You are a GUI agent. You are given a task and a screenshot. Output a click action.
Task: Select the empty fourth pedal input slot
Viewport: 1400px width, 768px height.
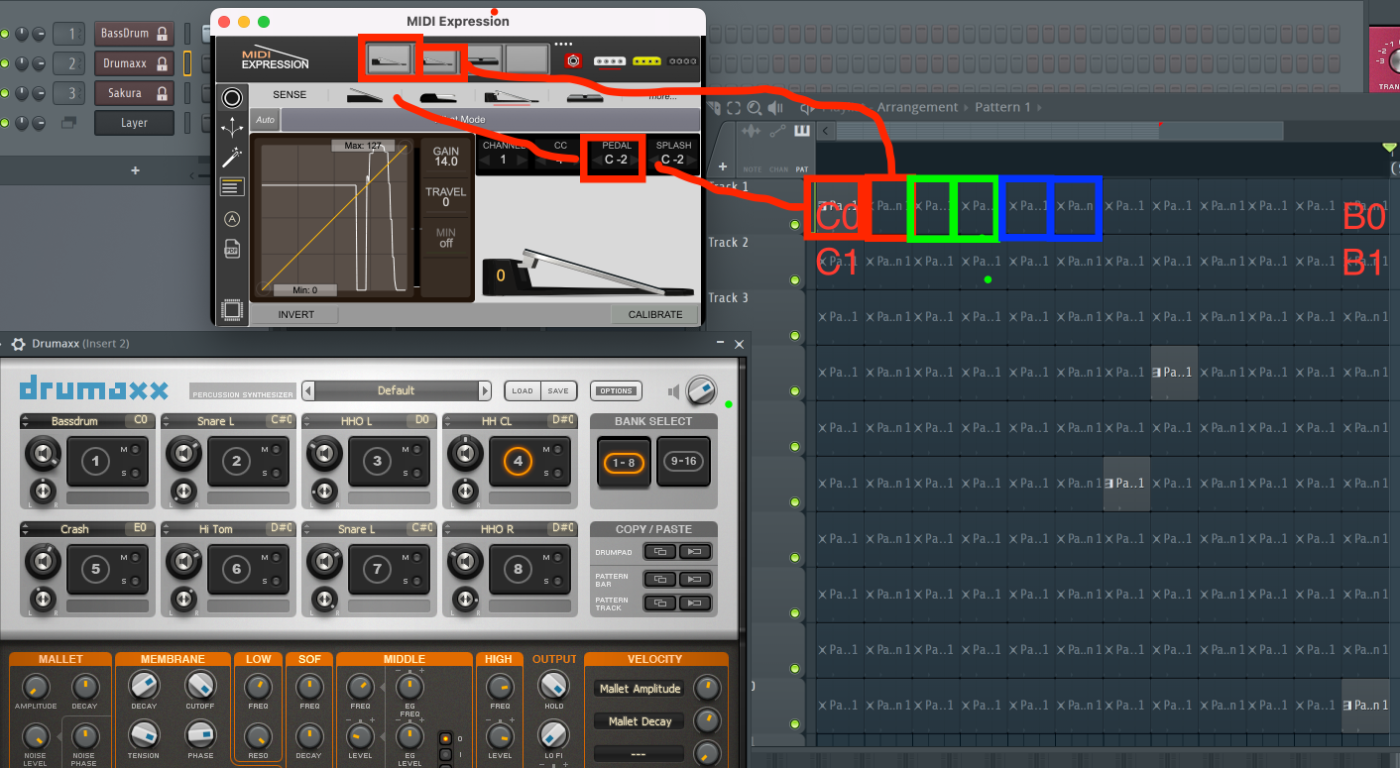click(x=527, y=59)
